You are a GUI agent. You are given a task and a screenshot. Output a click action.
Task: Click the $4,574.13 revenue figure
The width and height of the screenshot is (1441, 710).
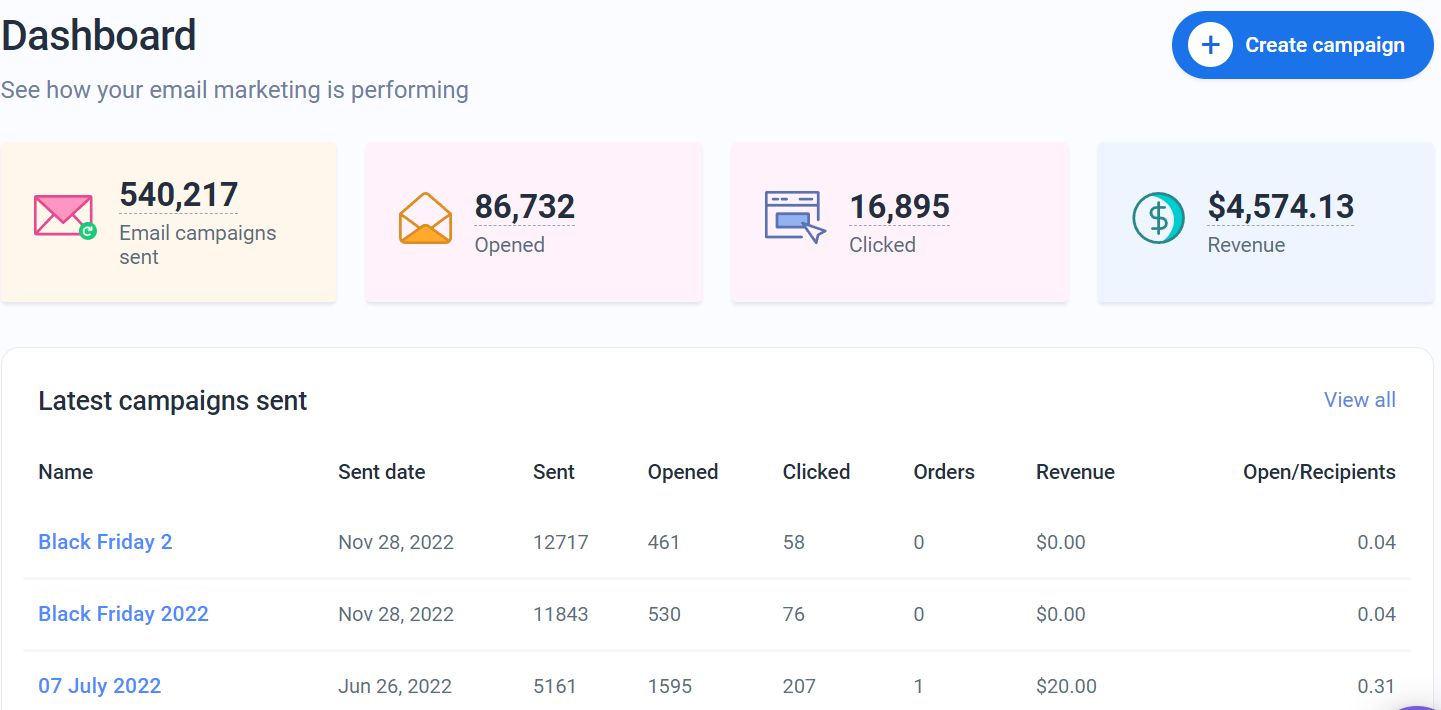1280,207
